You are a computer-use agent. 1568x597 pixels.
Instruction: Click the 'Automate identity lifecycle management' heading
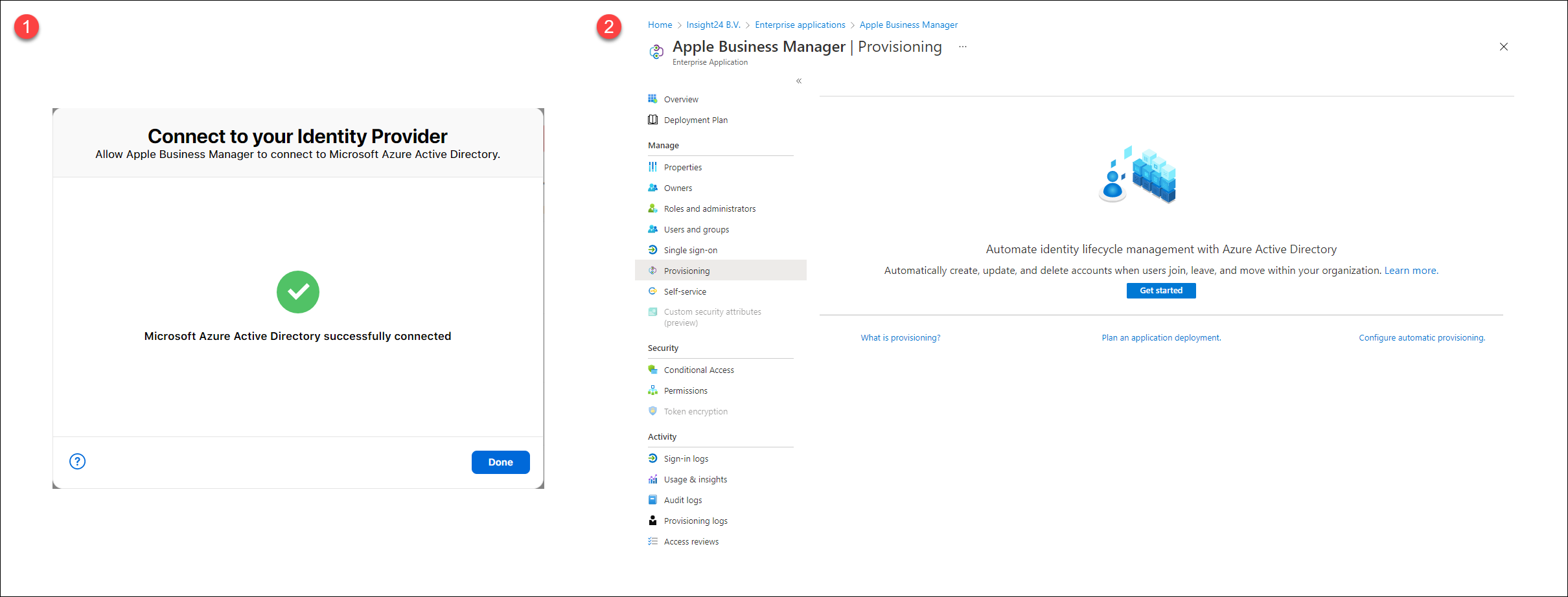point(1161,249)
